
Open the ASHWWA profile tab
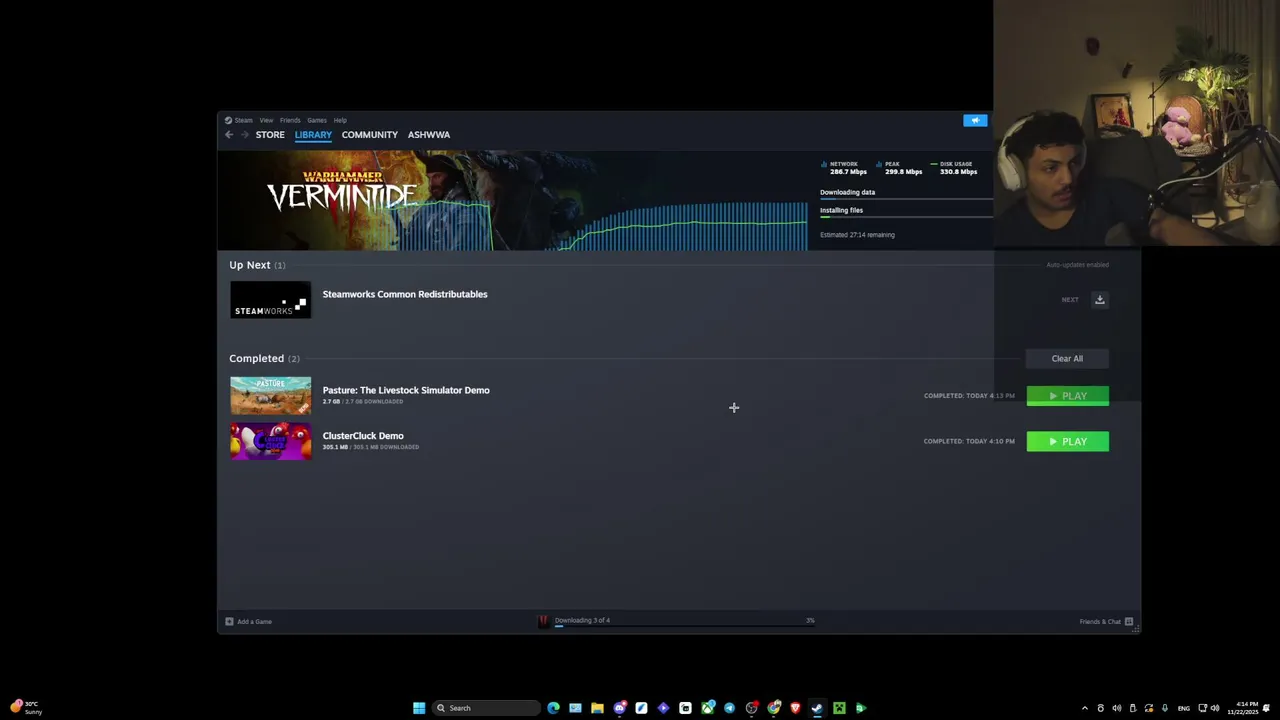(x=428, y=135)
